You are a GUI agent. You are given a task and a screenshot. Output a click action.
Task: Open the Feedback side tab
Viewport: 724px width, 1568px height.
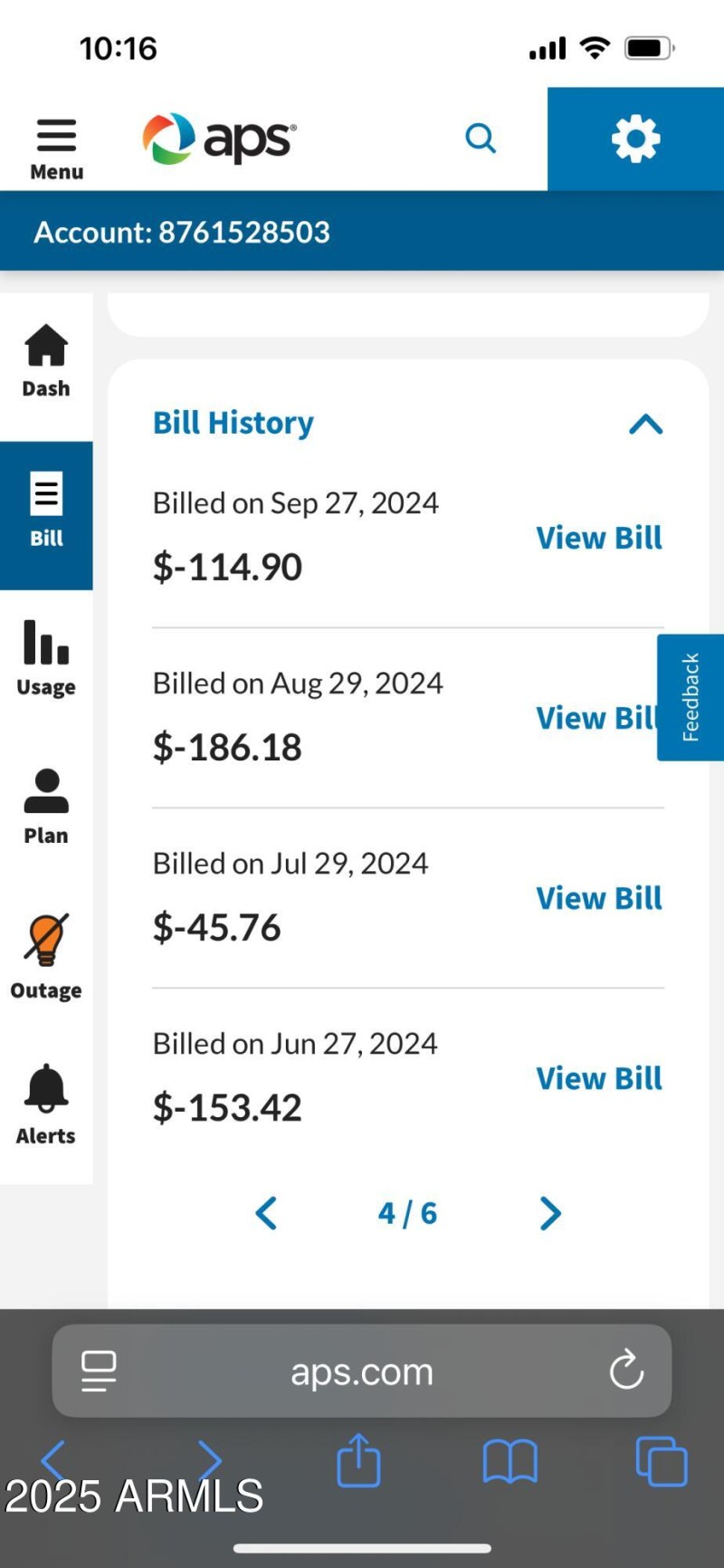[691, 697]
